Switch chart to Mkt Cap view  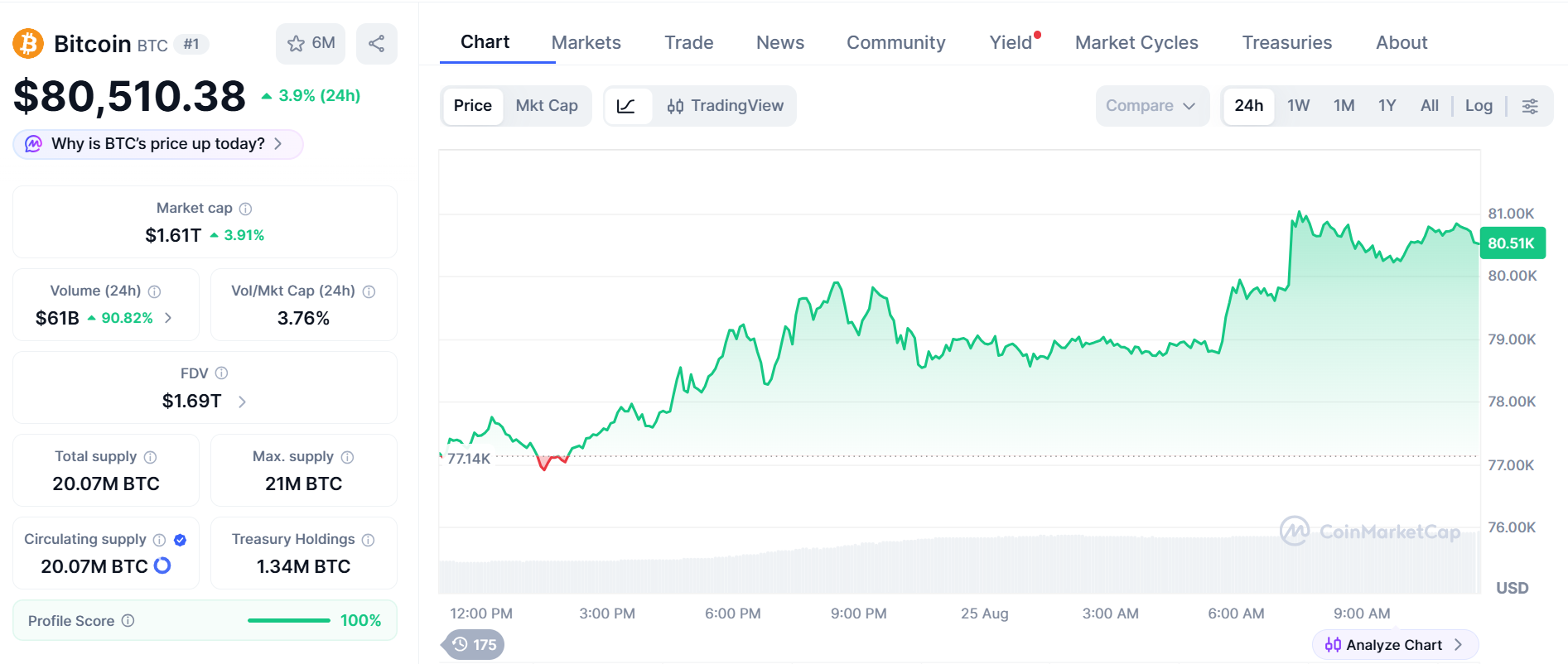click(547, 106)
